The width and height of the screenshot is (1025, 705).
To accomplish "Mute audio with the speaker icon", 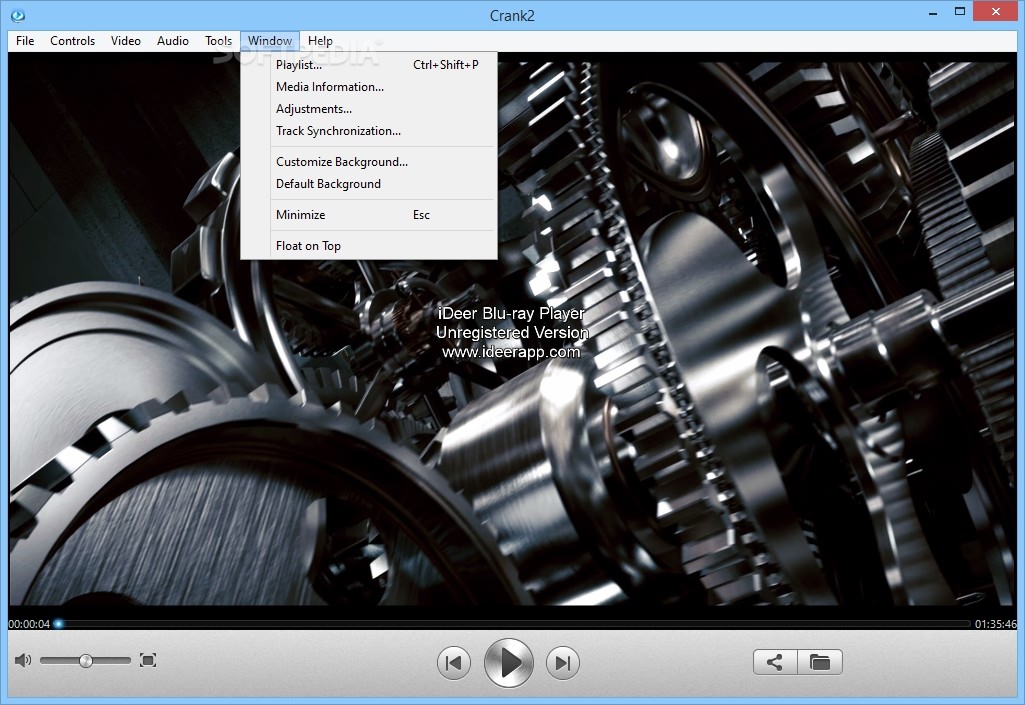I will tap(22, 660).
